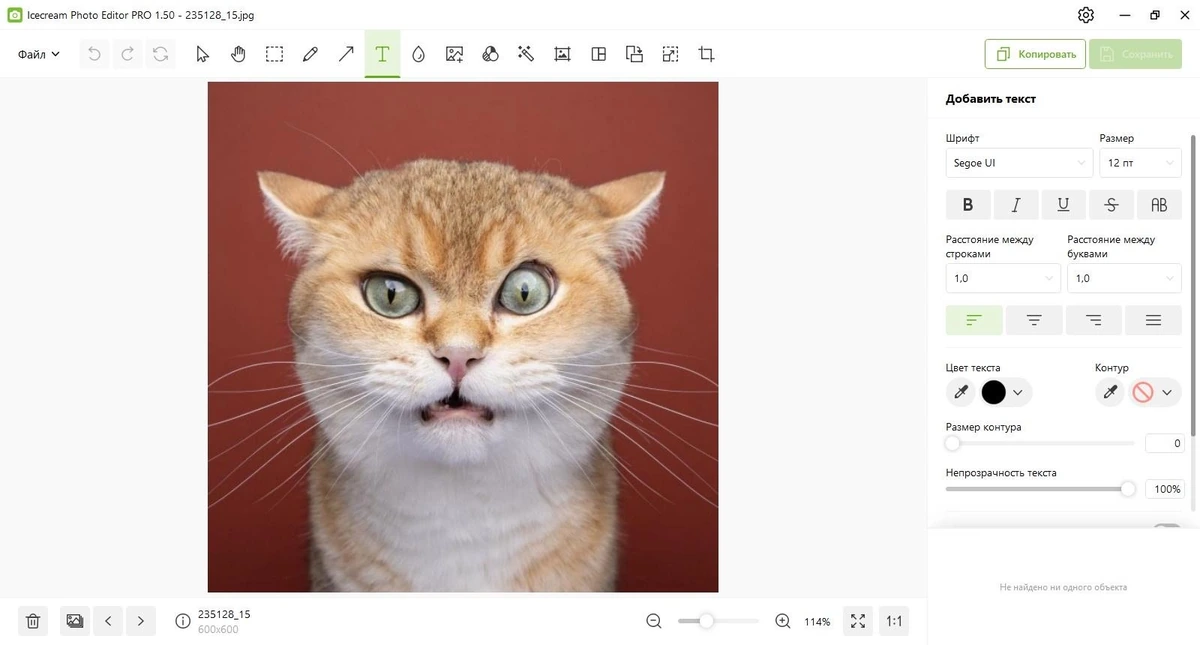Click the Непрозрачность текста slider handle
1200x645 pixels.
1128,489
